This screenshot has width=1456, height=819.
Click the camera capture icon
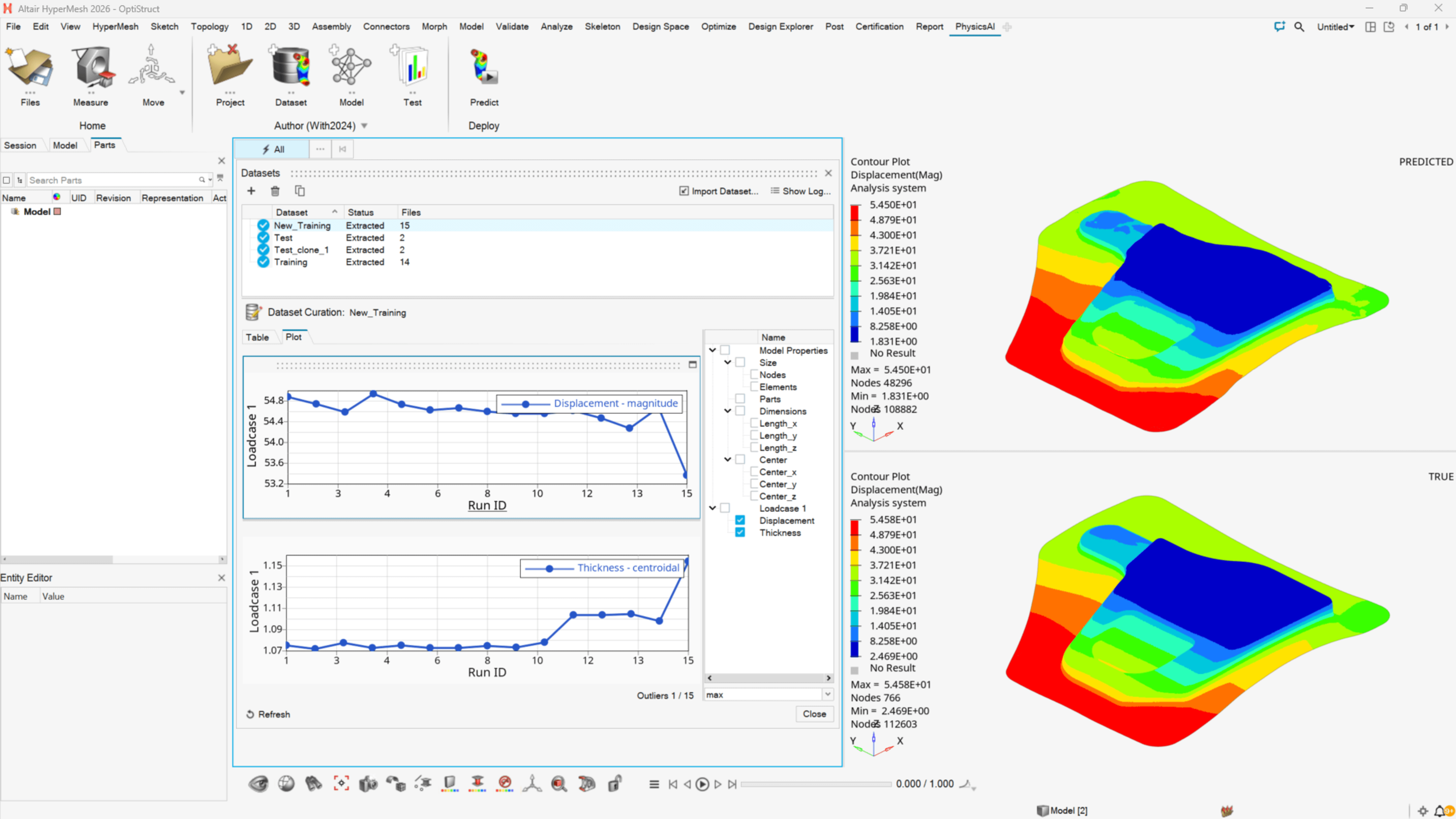[368, 784]
